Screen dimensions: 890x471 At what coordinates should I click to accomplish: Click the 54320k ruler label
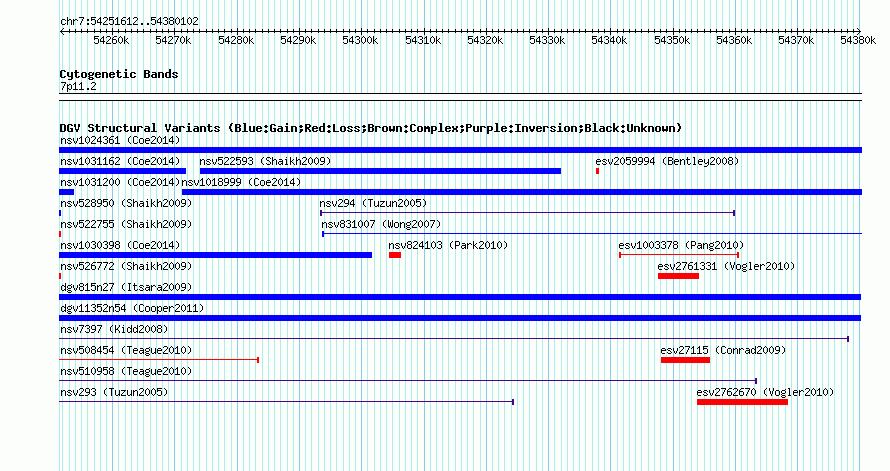pyautogui.click(x=485, y=40)
